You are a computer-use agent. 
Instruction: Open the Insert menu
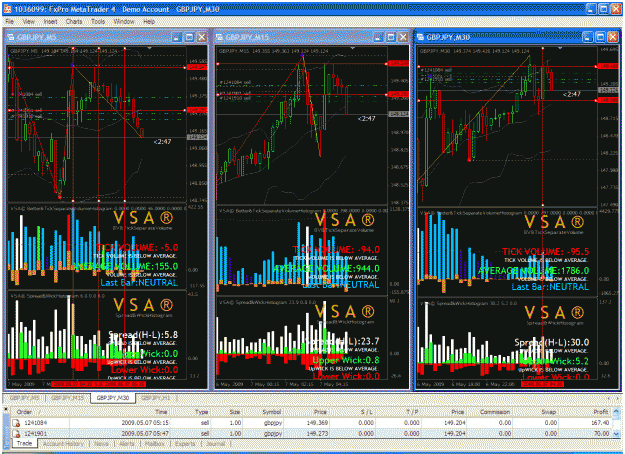point(50,22)
